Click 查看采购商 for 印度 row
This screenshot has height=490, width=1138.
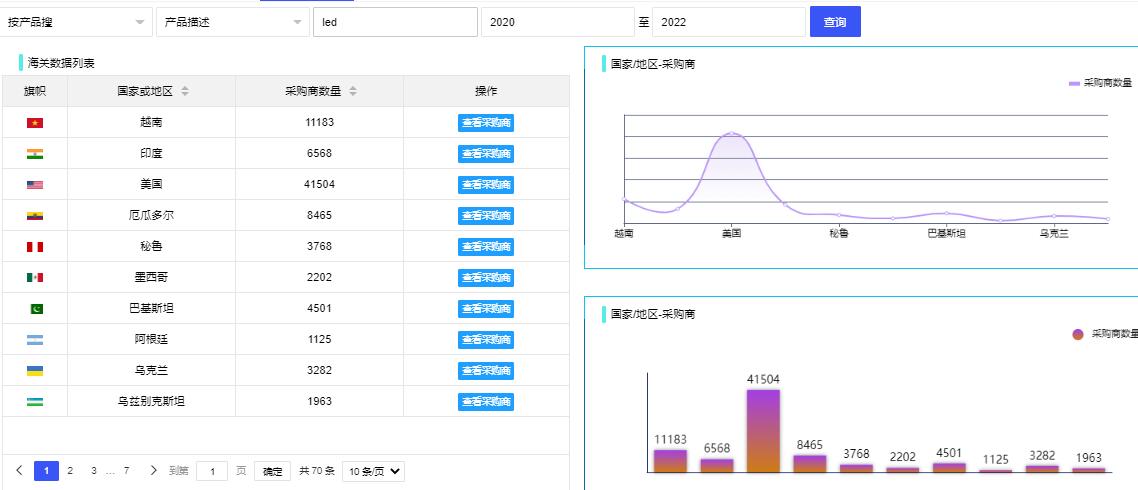[x=486, y=154]
